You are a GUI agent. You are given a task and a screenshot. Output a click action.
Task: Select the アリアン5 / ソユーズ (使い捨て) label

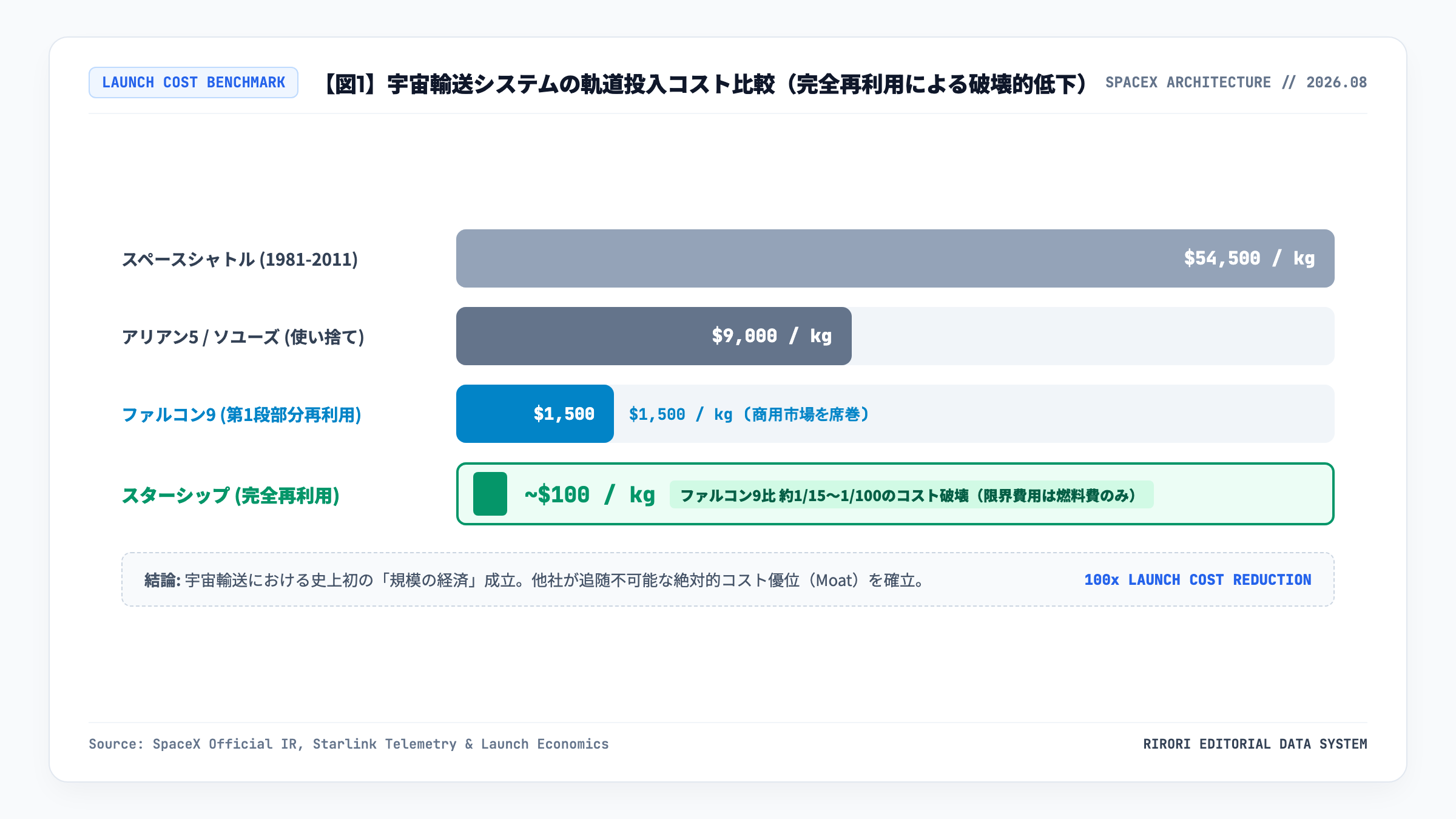[x=243, y=337]
